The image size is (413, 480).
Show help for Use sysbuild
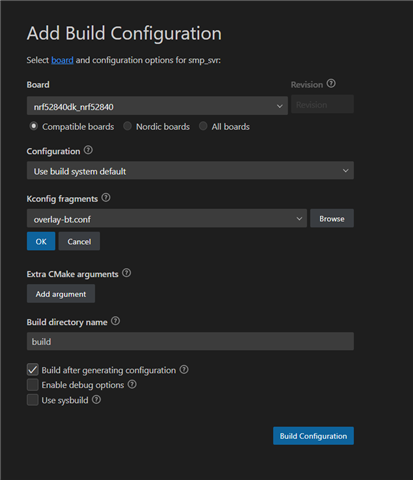click(x=96, y=400)
